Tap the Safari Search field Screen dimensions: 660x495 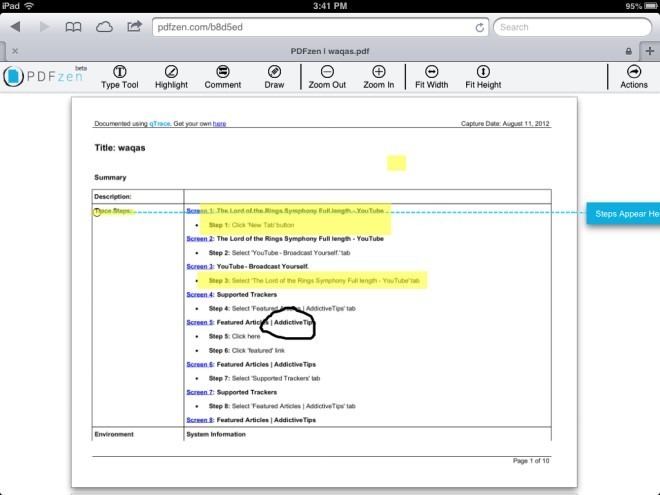pos(572,27)
